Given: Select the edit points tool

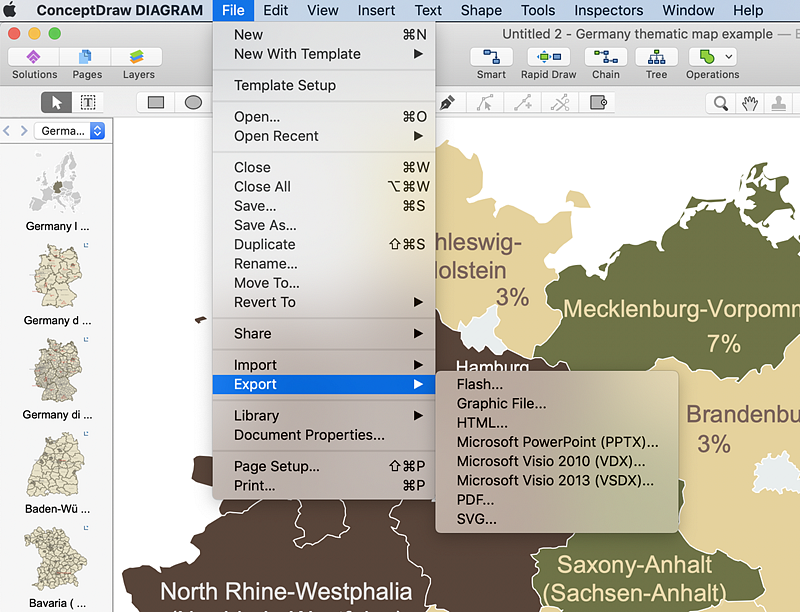Looking at the screenshot, I should (484, 103).
